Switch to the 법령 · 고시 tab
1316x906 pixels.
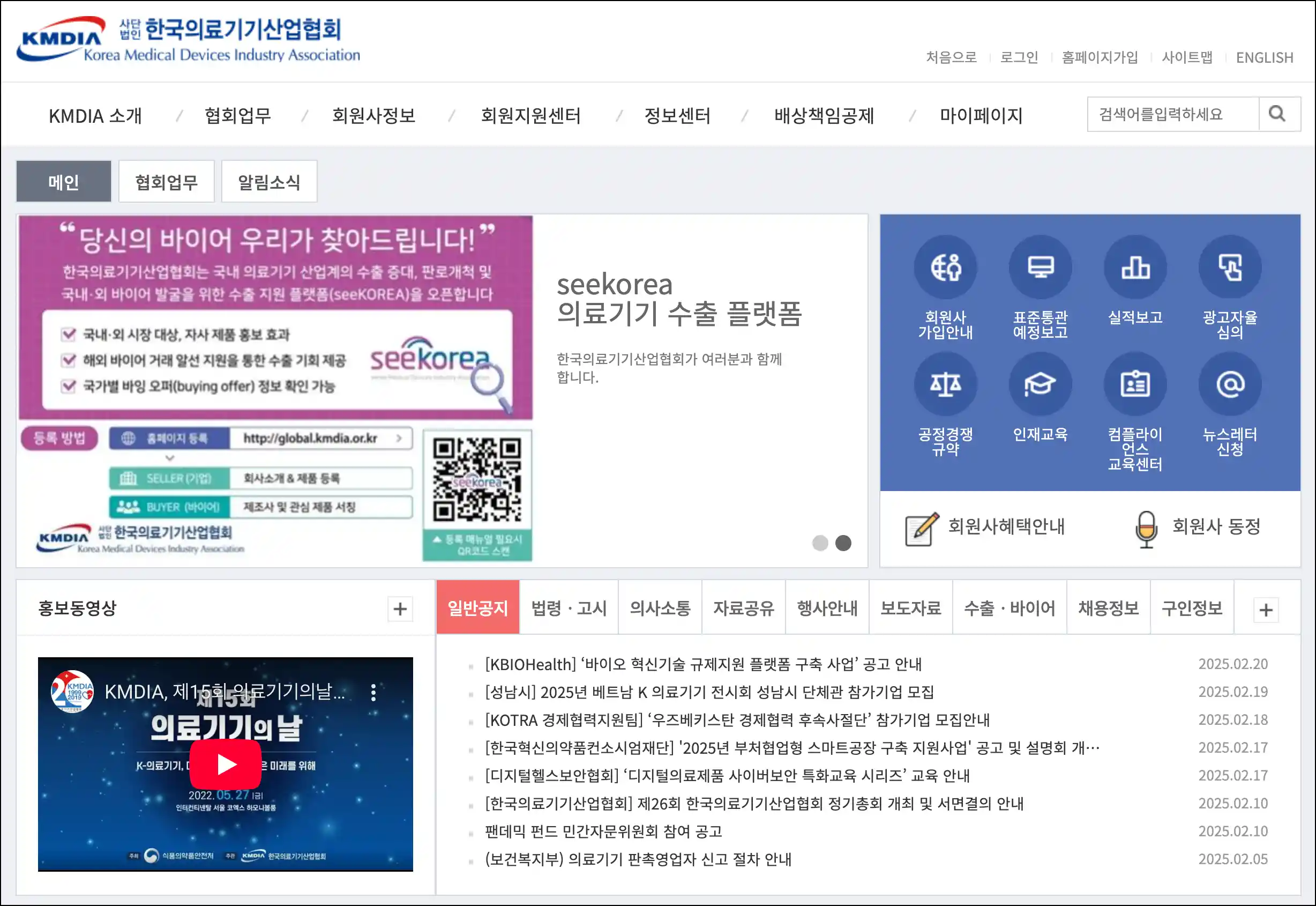point(569,607)
